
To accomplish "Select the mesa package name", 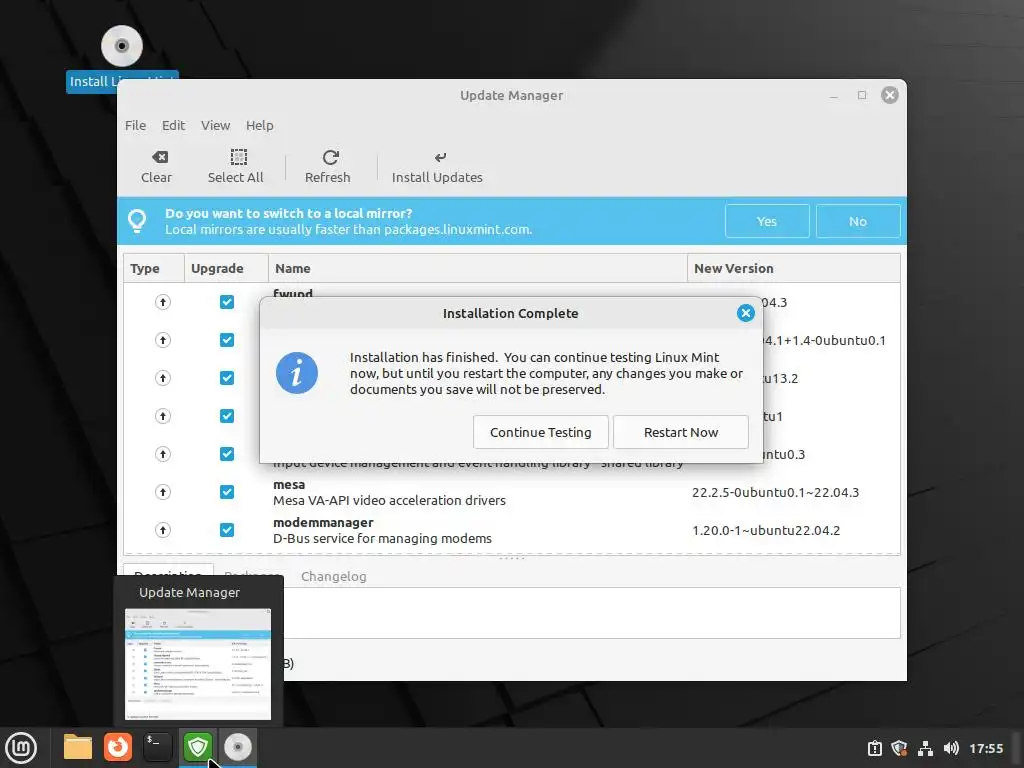I will [x=289, y=485].
